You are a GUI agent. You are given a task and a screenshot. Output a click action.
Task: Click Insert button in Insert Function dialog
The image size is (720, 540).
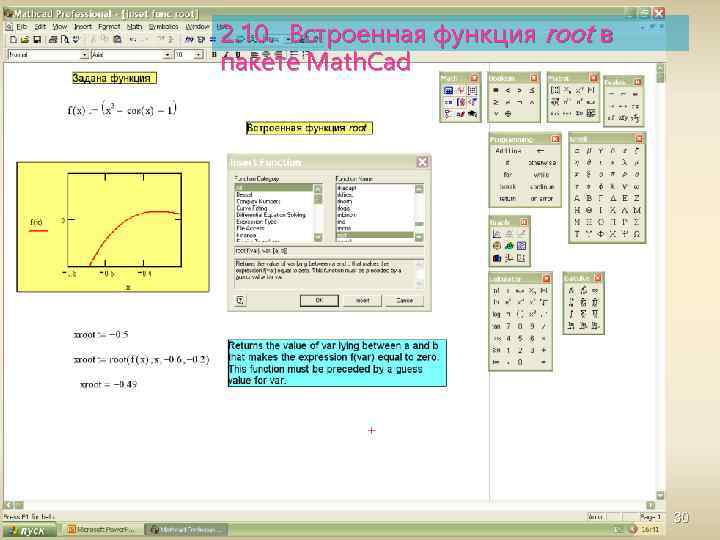(362, 300)
